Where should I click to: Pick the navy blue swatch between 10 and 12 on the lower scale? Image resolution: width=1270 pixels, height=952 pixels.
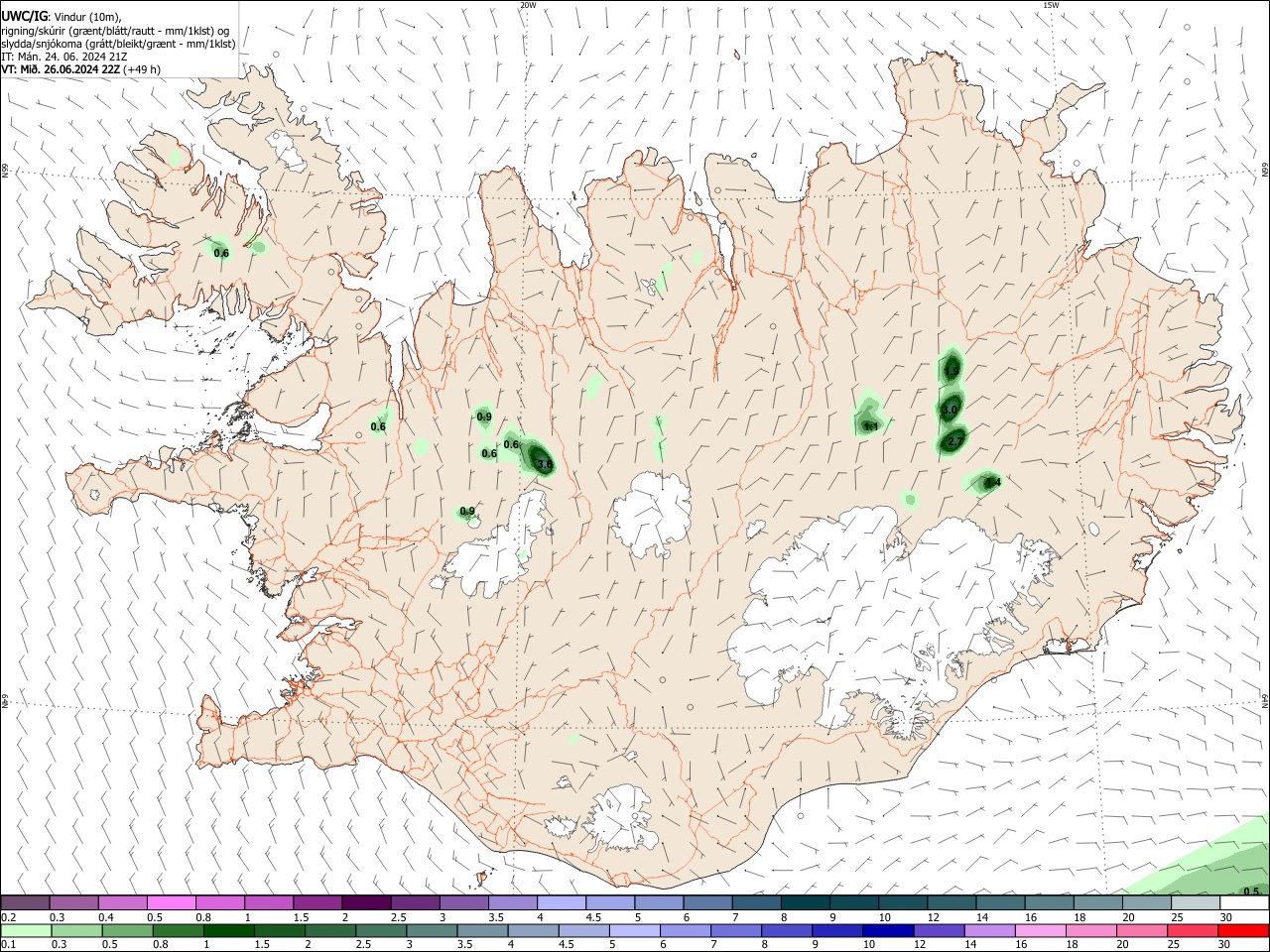tap(887, 931)
